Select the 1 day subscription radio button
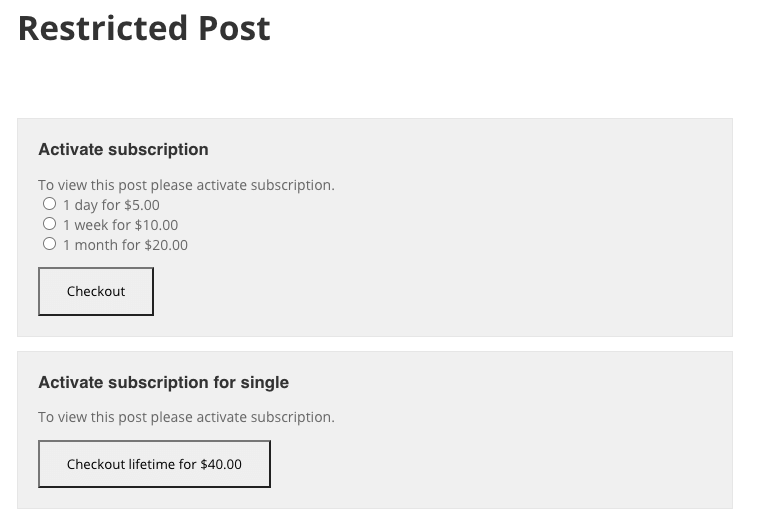This screenshot has width=761, height=530. pos(49,204)
